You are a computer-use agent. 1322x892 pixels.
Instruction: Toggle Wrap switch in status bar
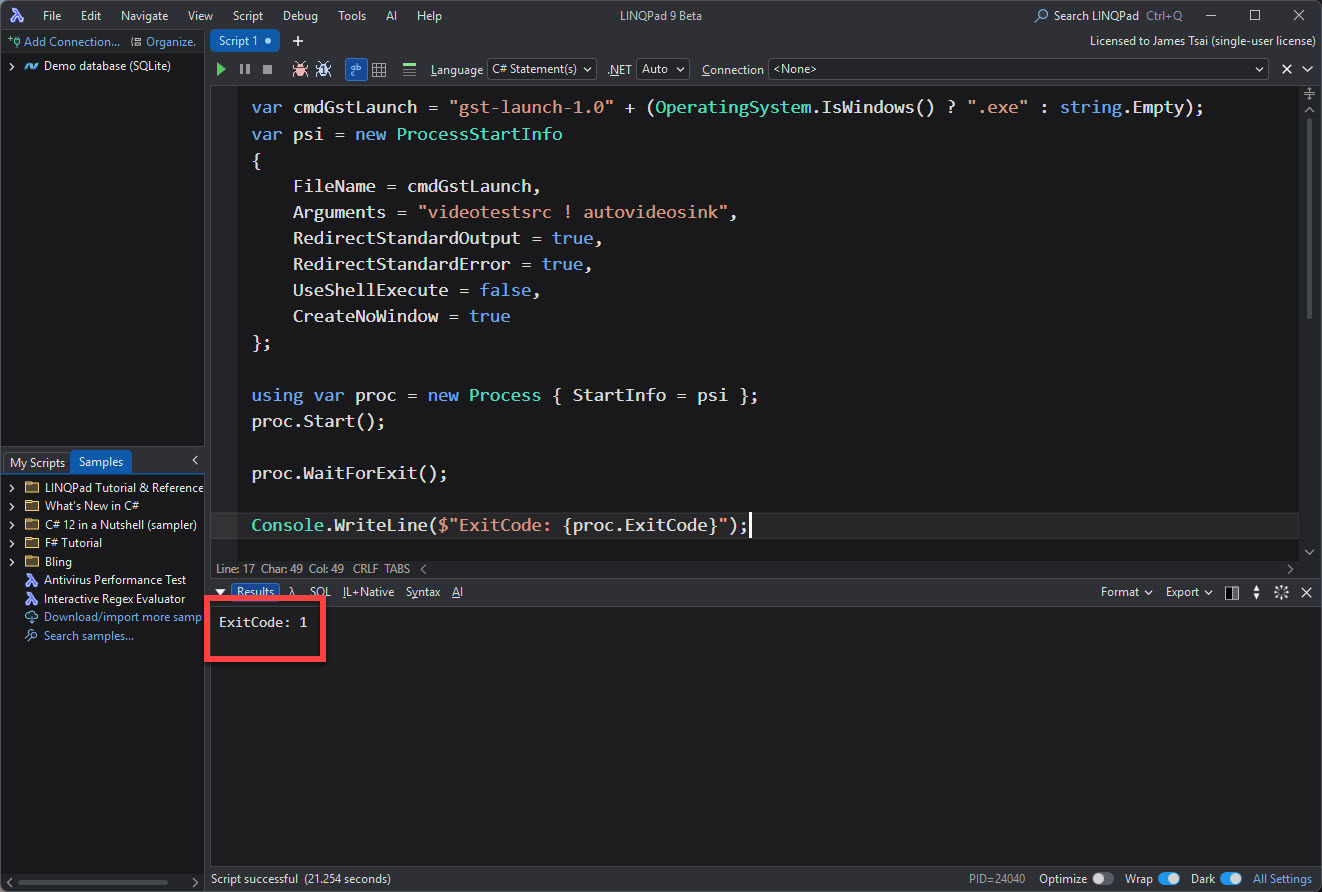(1169, 879)
